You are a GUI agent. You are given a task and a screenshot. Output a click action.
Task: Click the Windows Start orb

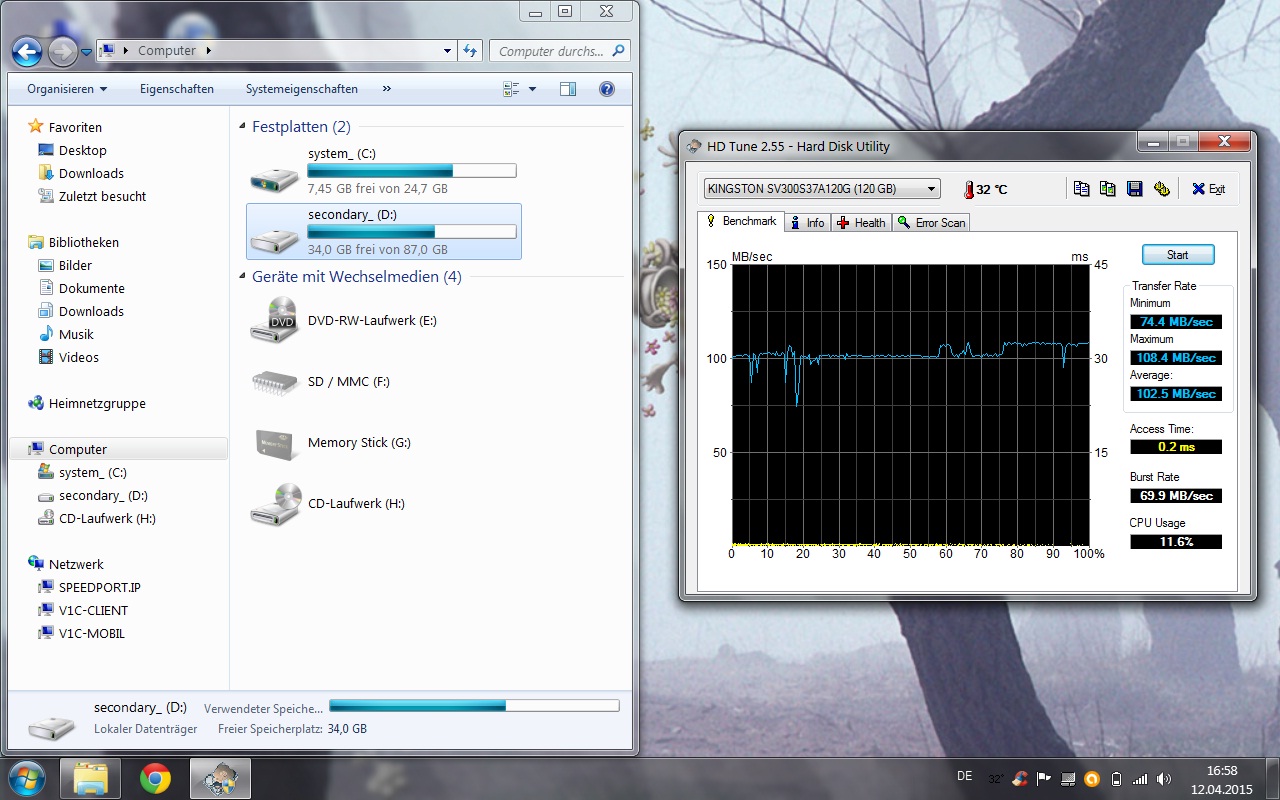[27, 778]
